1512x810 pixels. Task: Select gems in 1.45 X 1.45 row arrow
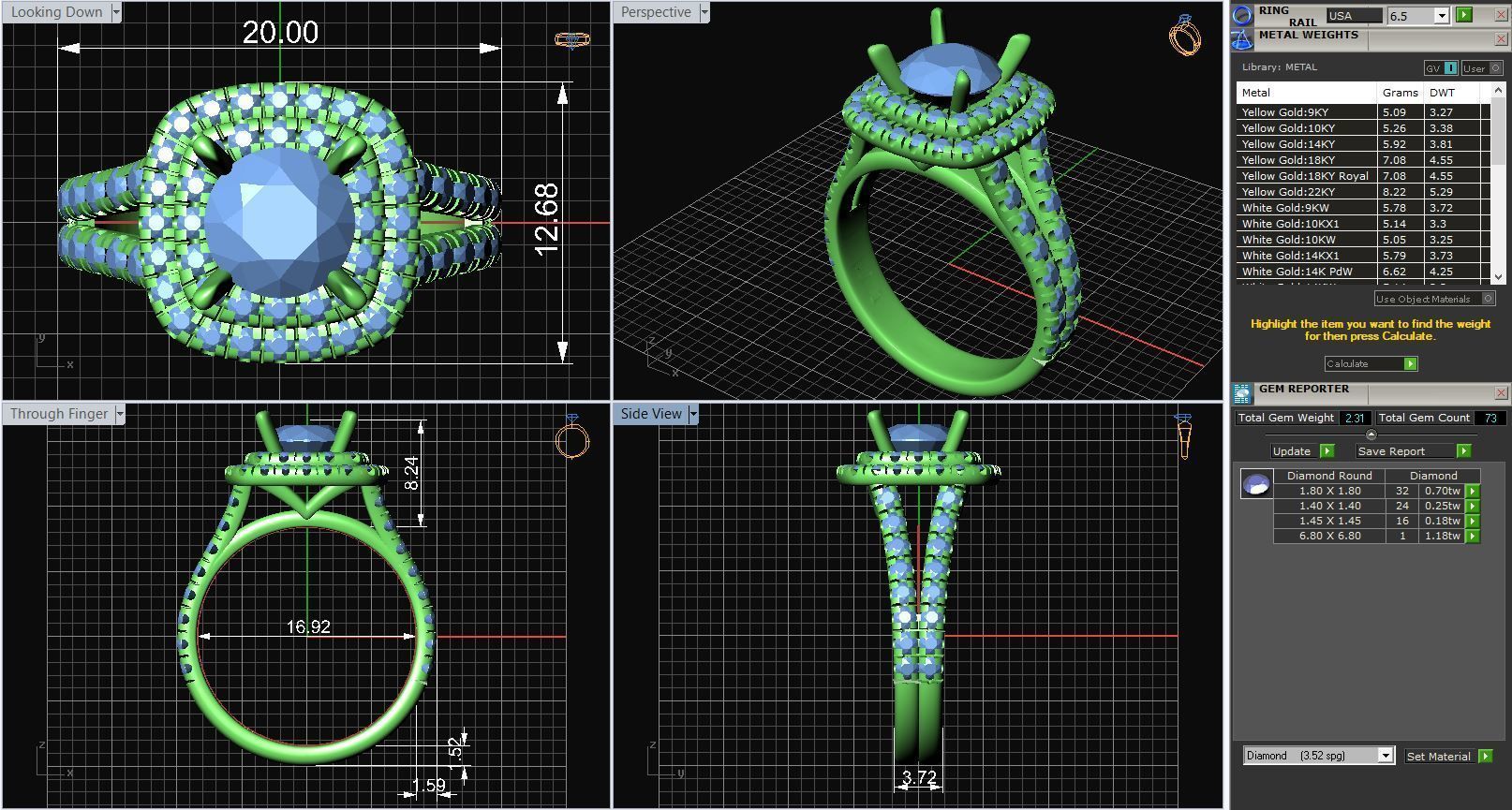(1473, 521)
